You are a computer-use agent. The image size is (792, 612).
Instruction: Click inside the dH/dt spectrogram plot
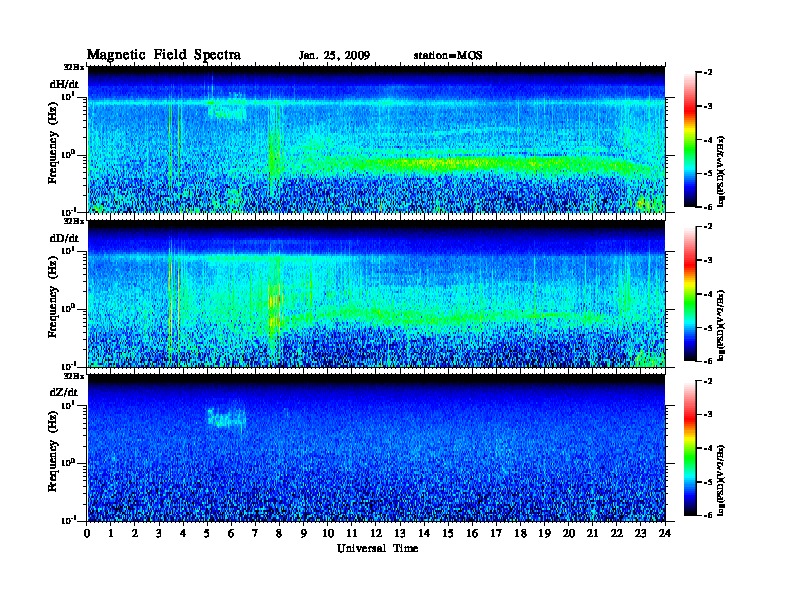pyautogui.click(x=376, y=139)
